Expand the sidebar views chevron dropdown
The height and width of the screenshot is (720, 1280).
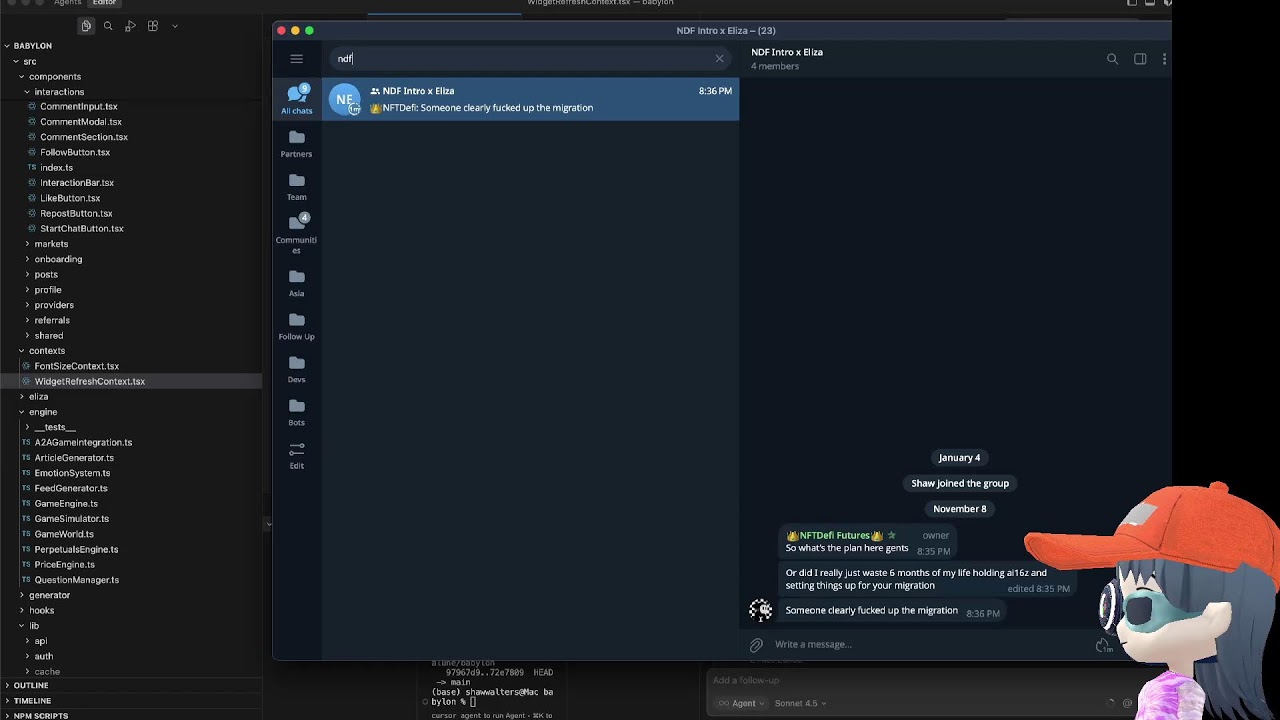175,26
